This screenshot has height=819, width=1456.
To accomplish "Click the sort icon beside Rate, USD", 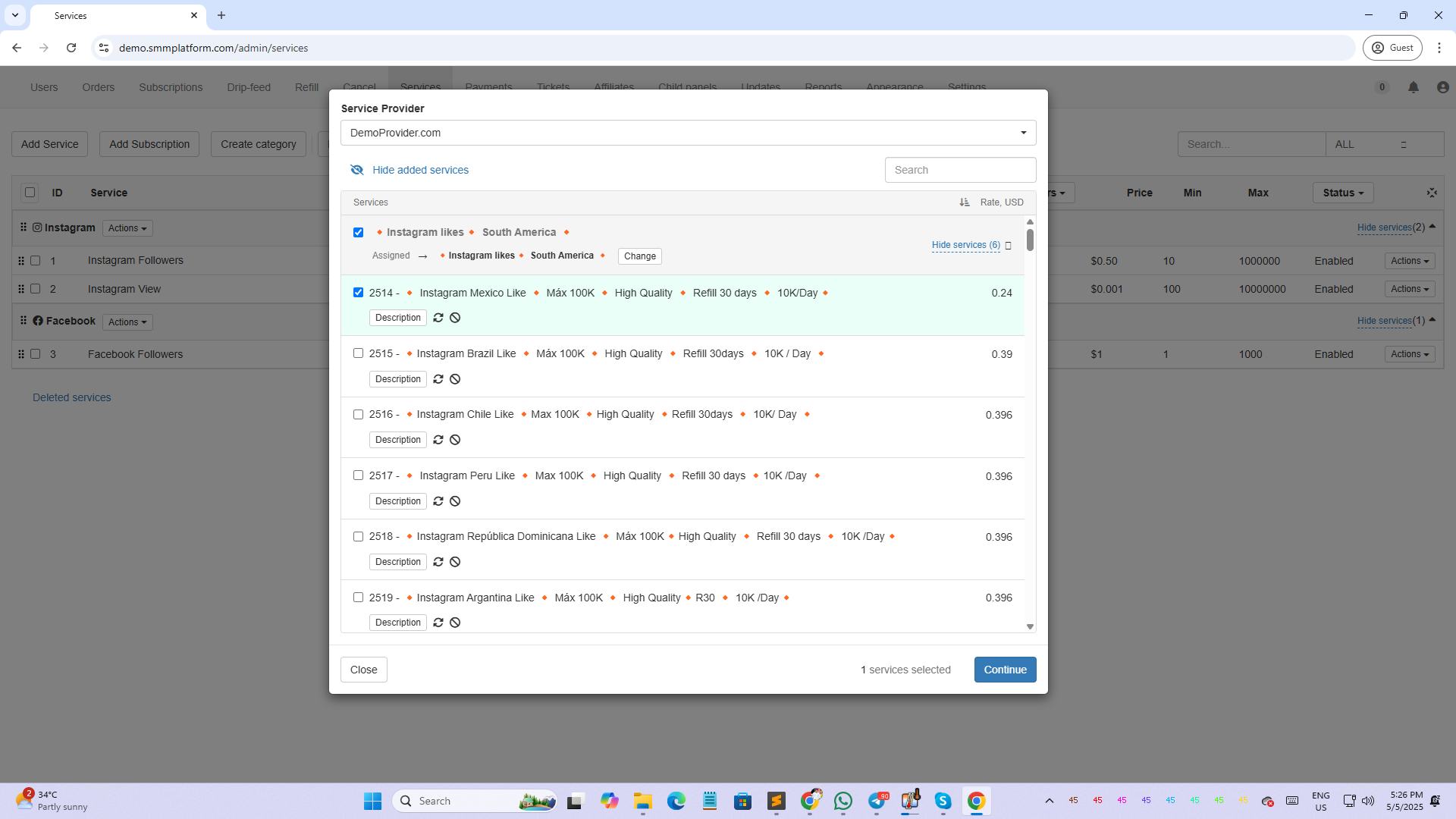I will [x=964, y=202].
